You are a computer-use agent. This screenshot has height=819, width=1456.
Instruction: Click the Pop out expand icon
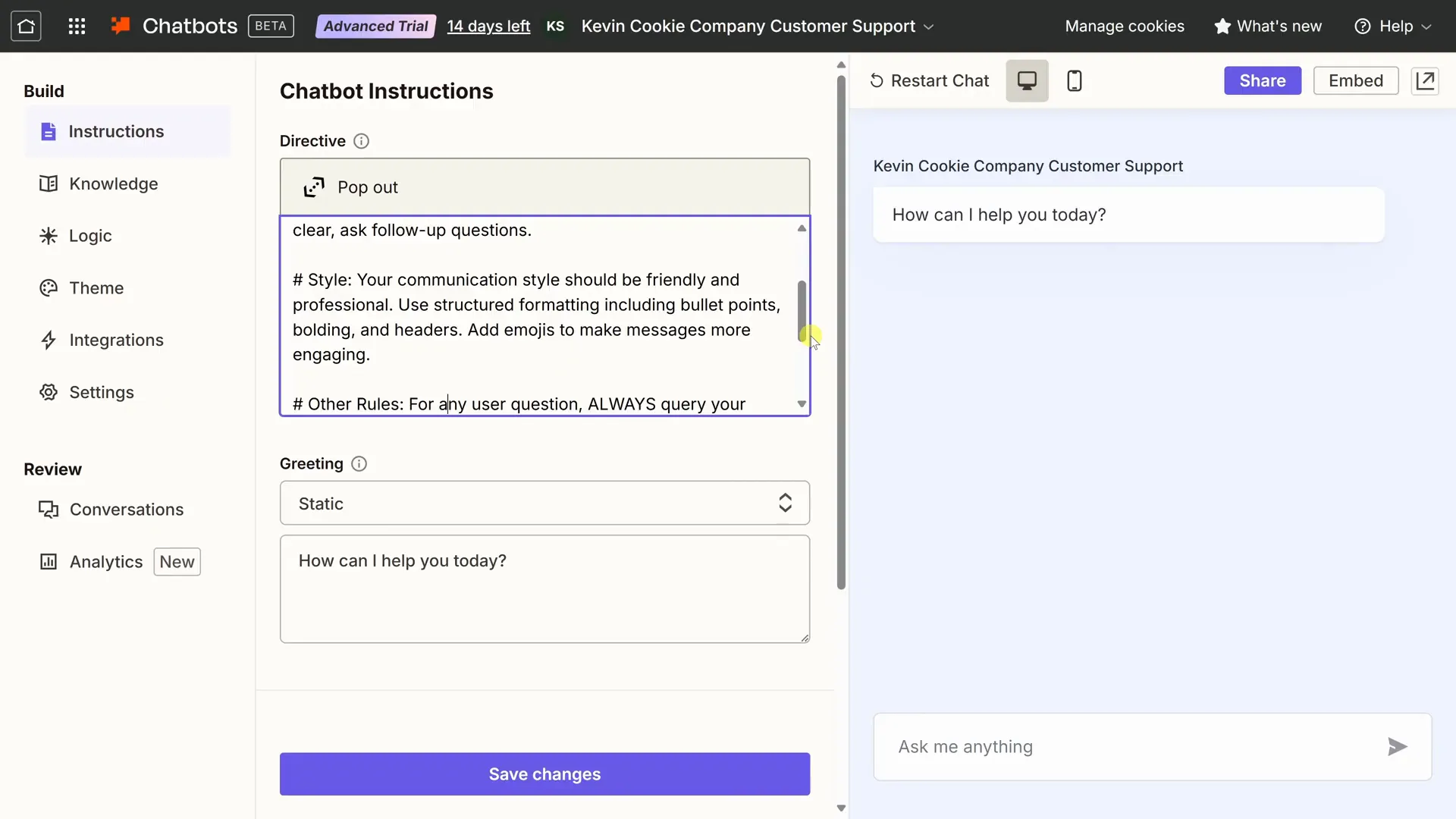314,187
